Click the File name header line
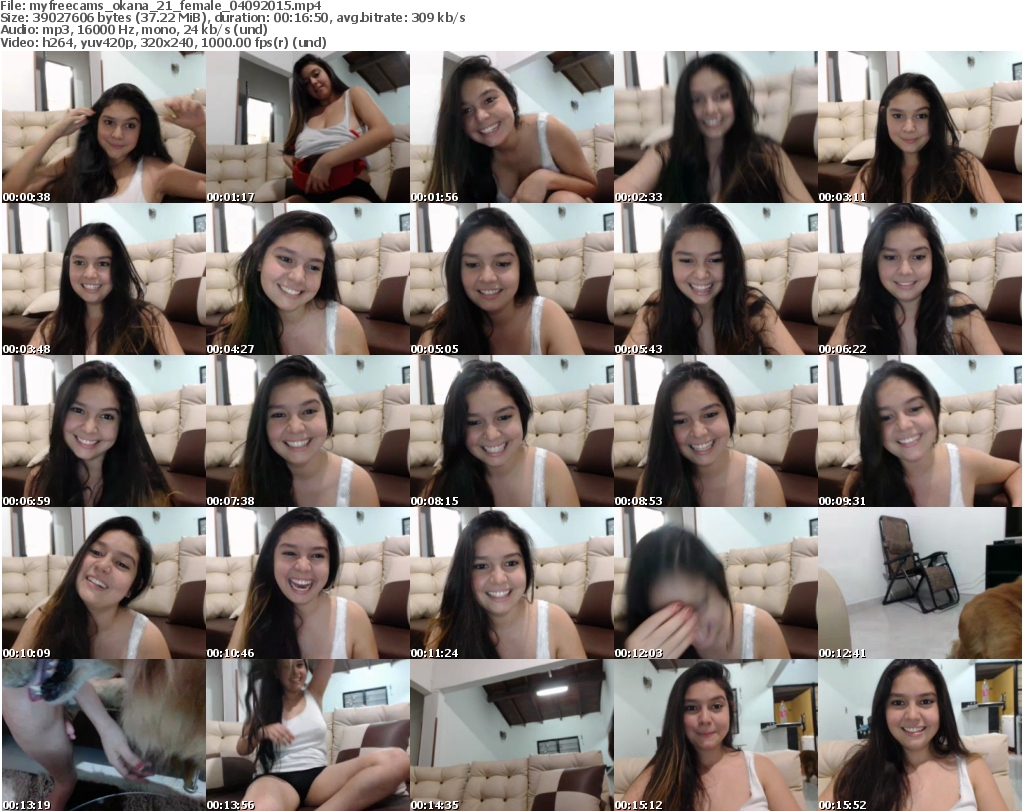The image size is (1024, 811). point(161,6)
